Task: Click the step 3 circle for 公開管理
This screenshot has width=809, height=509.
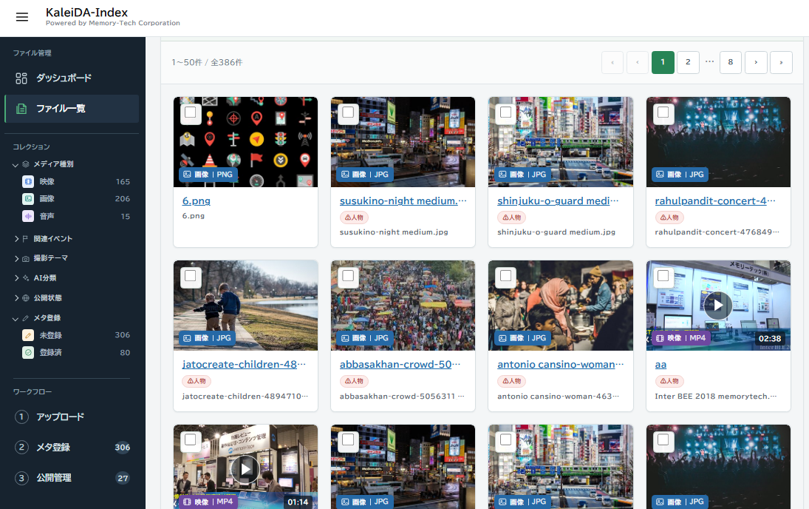Action: pyautogui.click(x=21, y=478)
